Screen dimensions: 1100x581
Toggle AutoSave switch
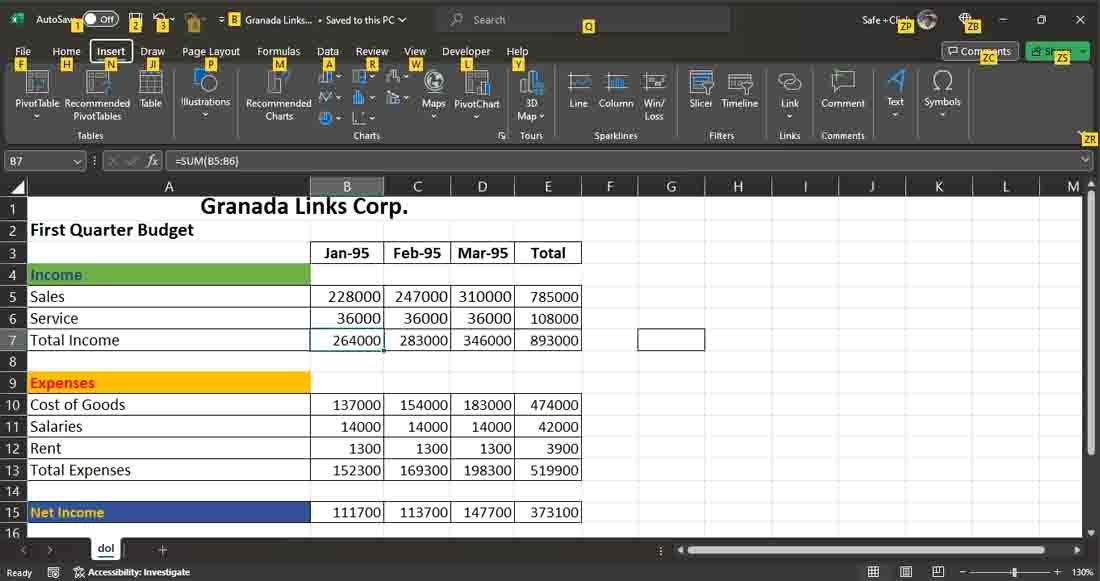tap(100, 20)
